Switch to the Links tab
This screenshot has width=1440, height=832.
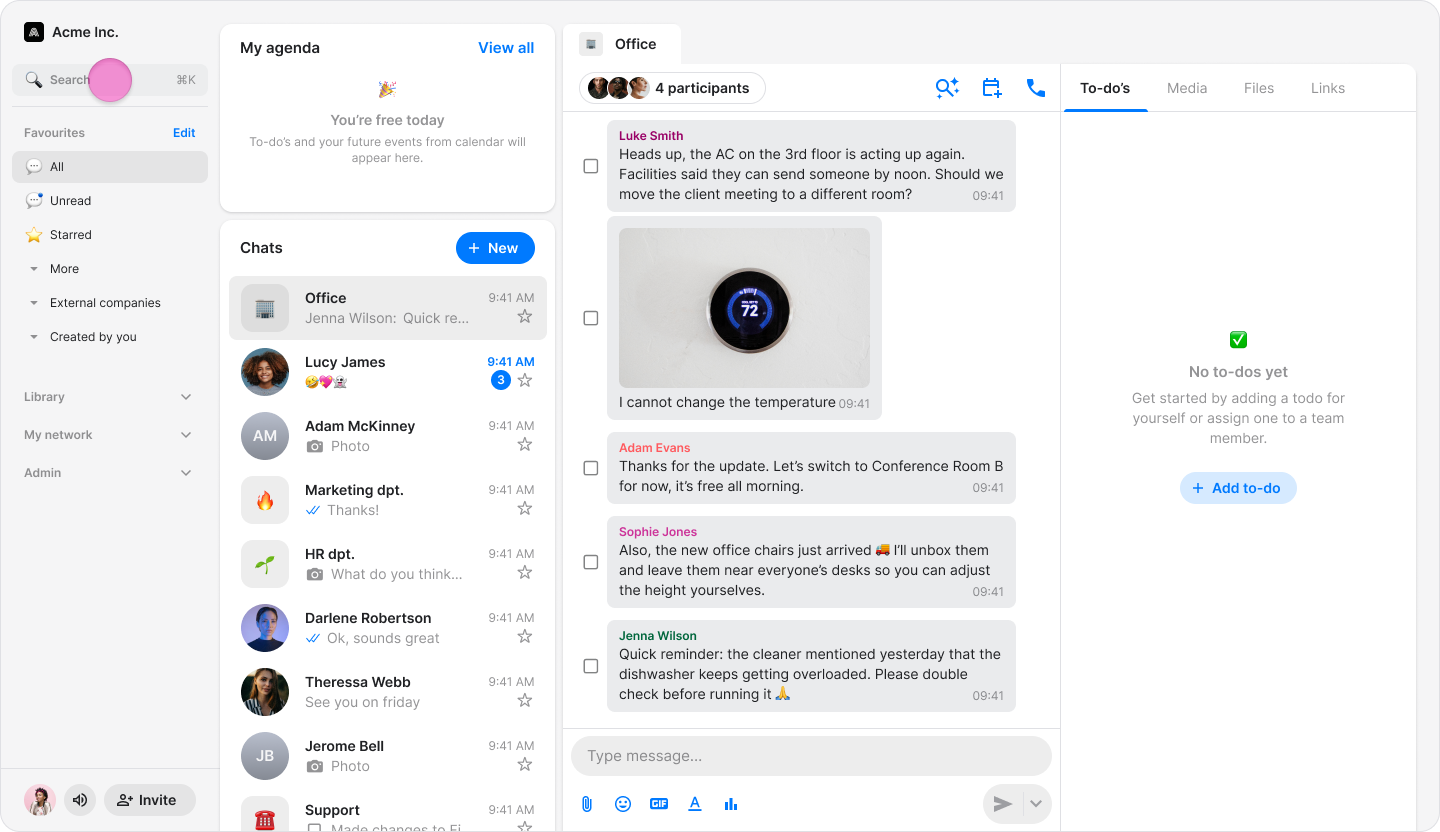(1328, 88)
